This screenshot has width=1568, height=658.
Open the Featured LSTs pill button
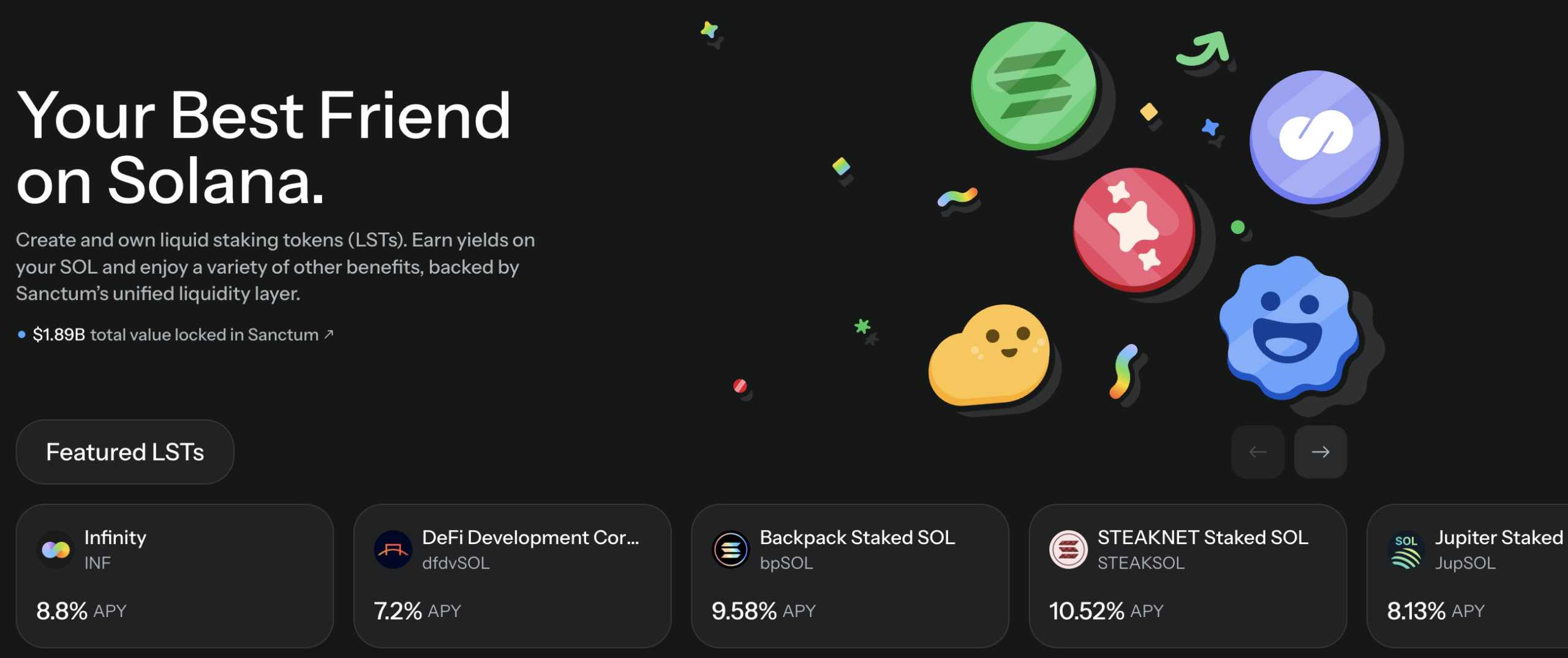click(x=125, y=452)
